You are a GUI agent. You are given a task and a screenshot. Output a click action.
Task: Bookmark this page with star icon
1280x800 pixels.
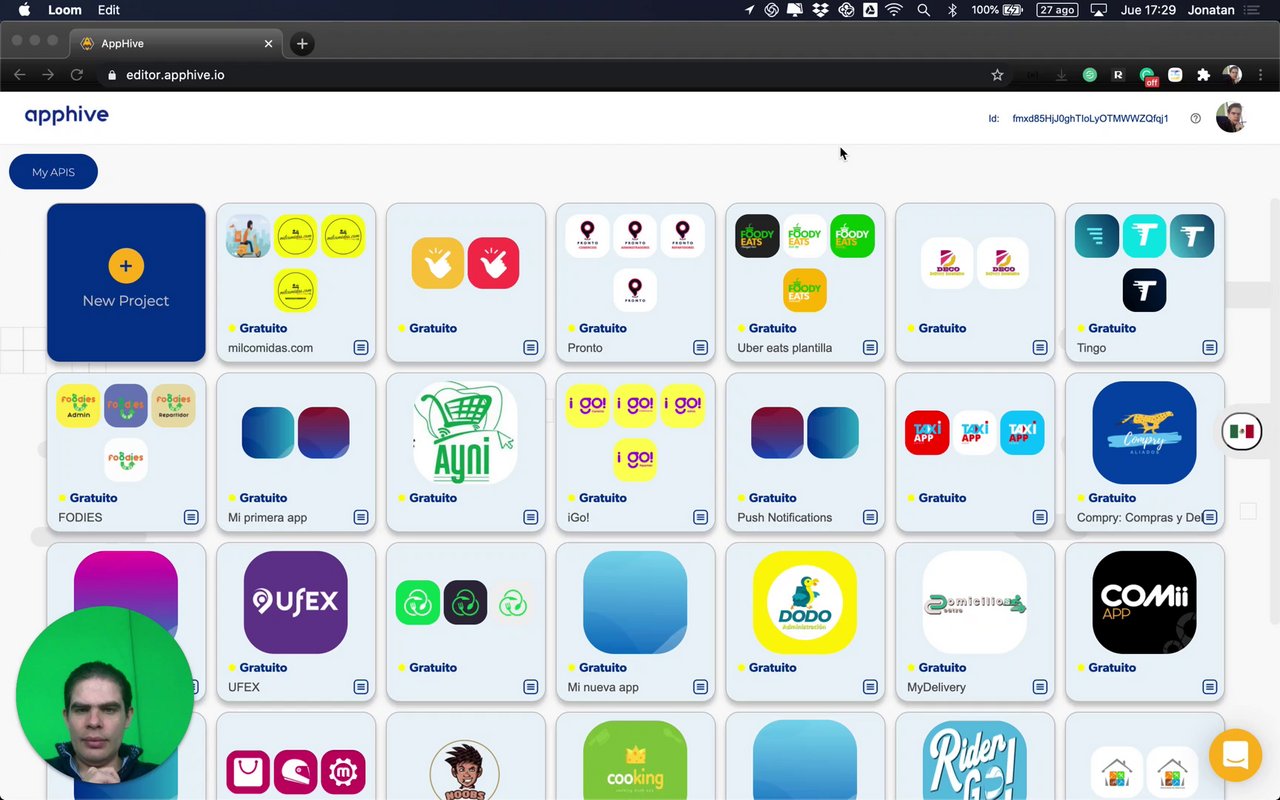point(997,75)
